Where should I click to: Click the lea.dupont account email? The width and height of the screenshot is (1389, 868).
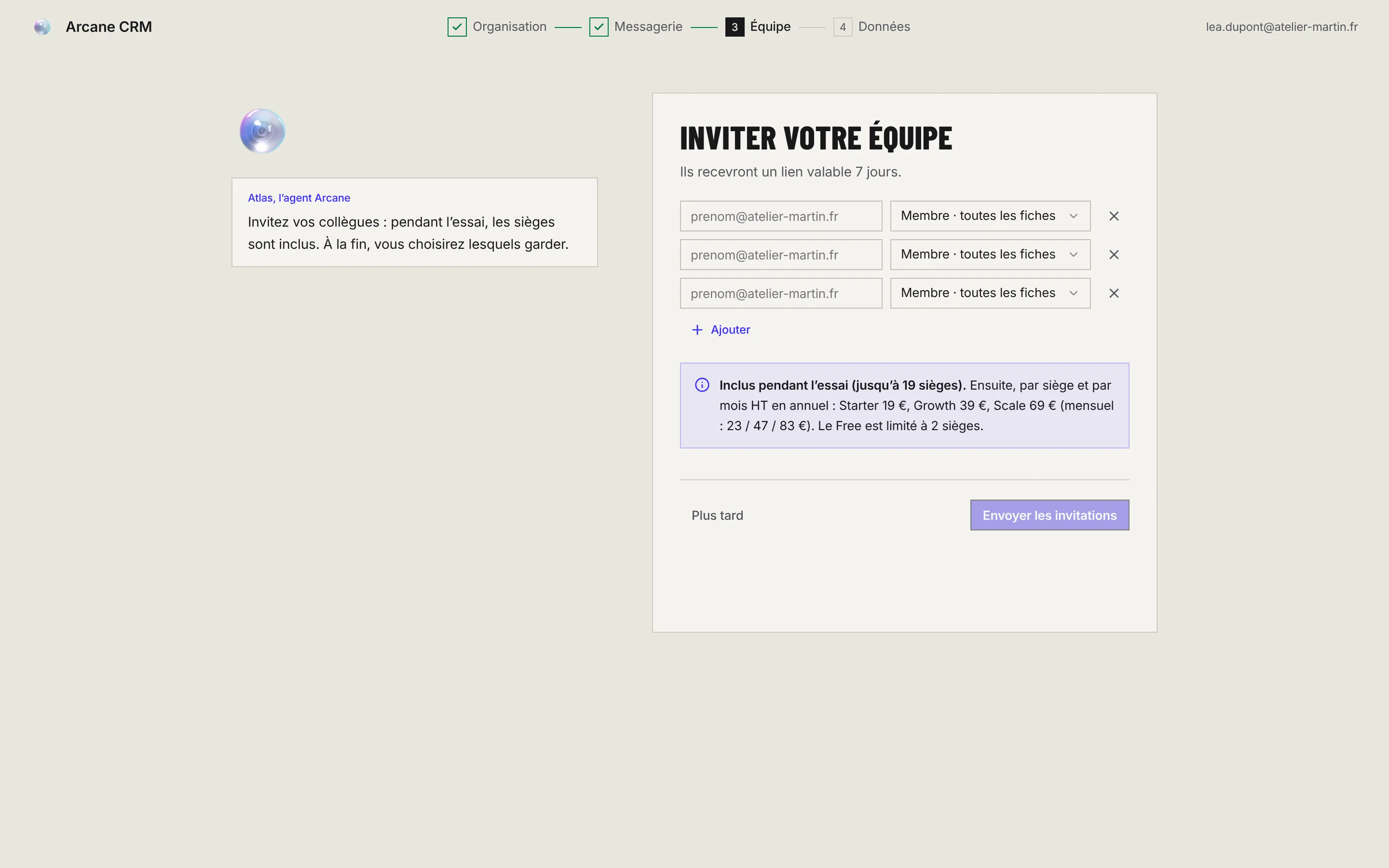tap(1281, 27)
